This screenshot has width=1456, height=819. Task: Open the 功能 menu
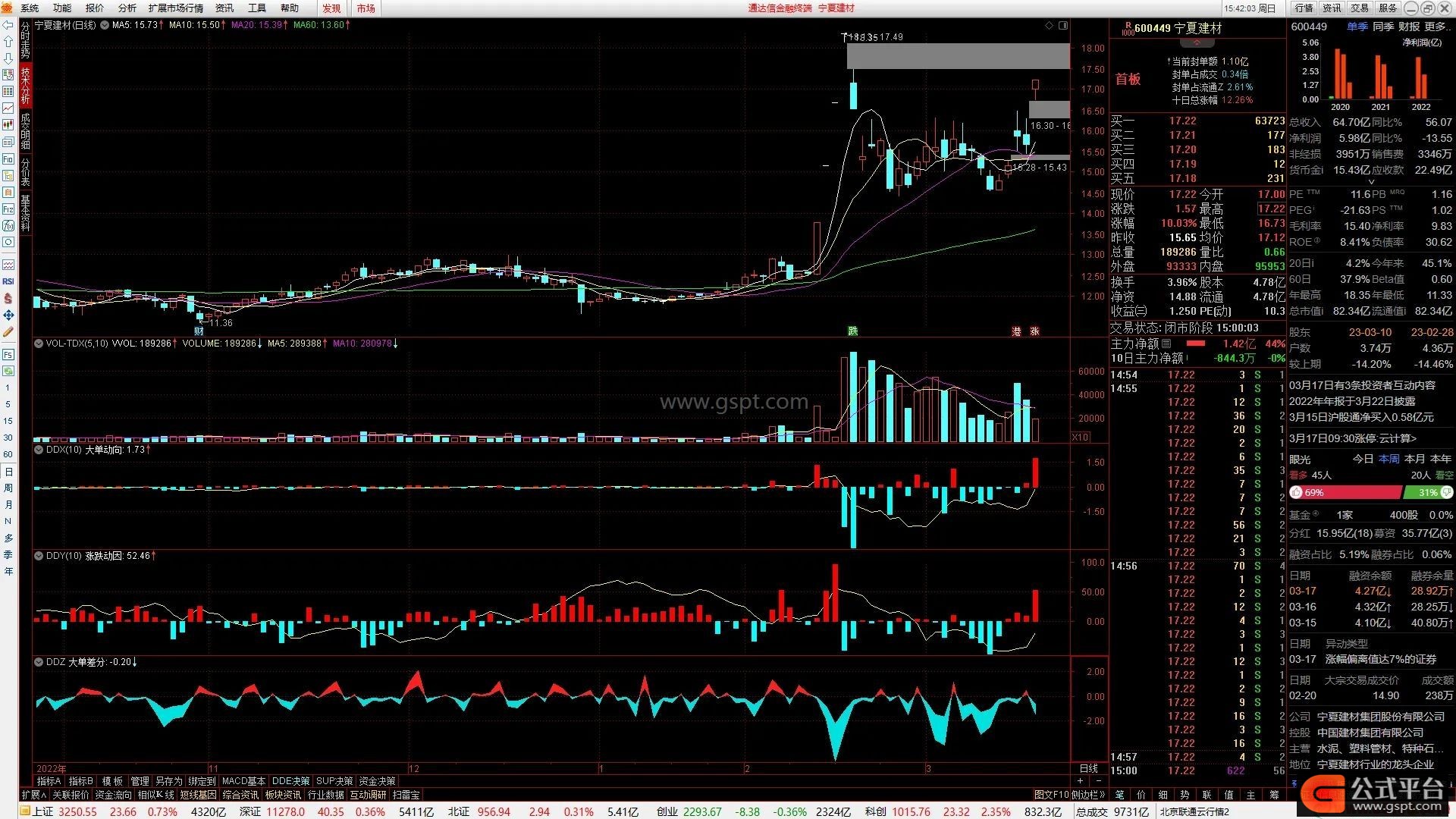pyautogui.click(x=62, y=8)
